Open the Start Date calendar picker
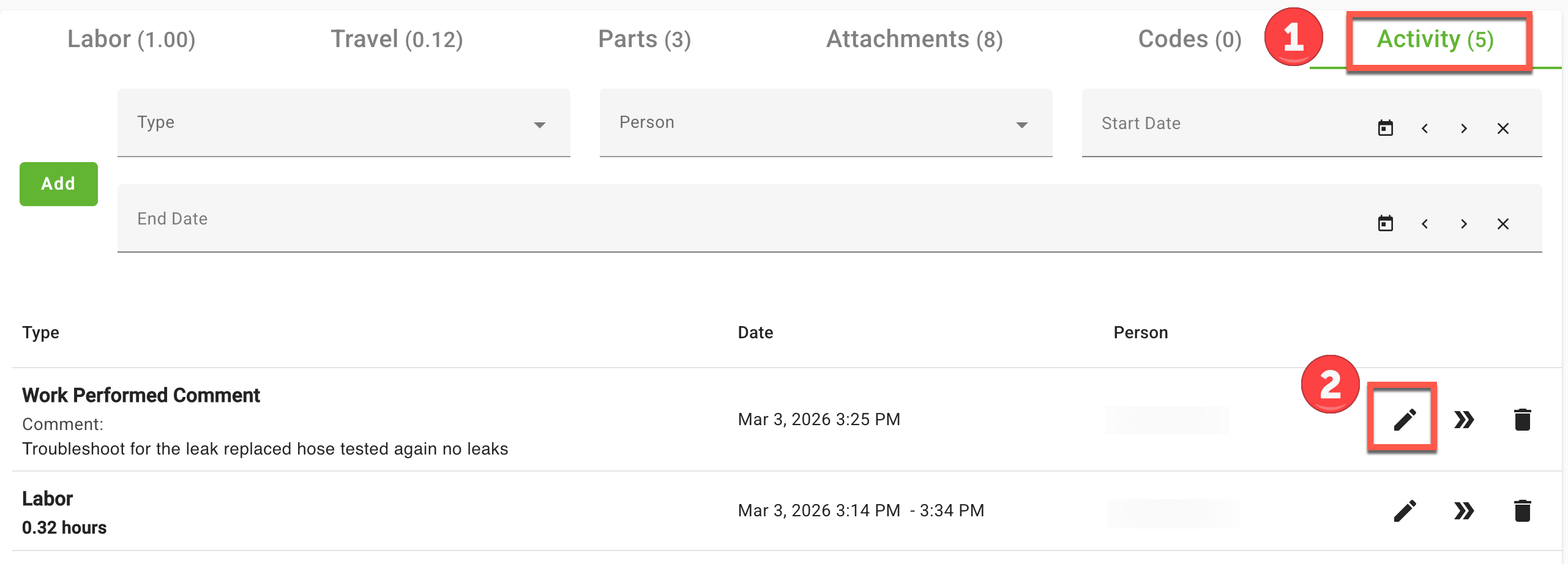Screen dimensions: 1568x564 1386,128
